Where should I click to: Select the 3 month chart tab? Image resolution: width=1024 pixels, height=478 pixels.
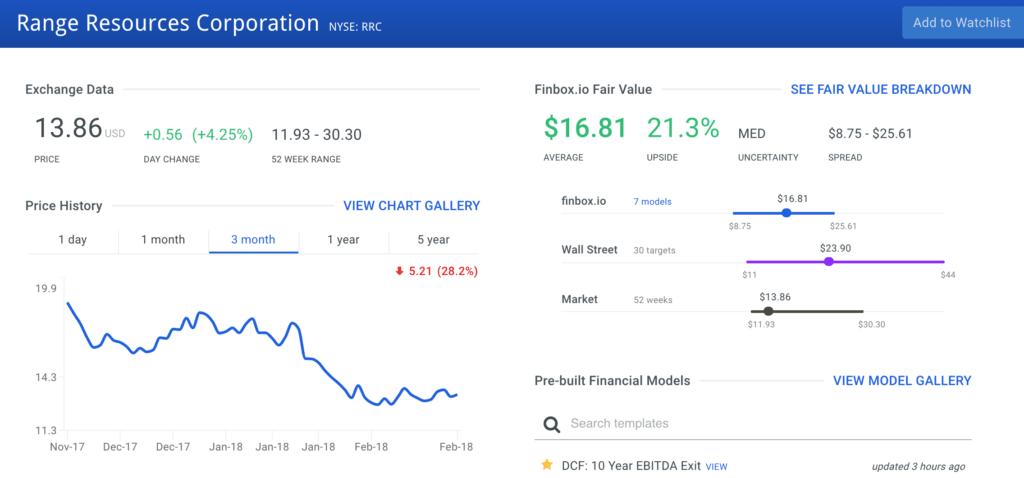point(253,240)
